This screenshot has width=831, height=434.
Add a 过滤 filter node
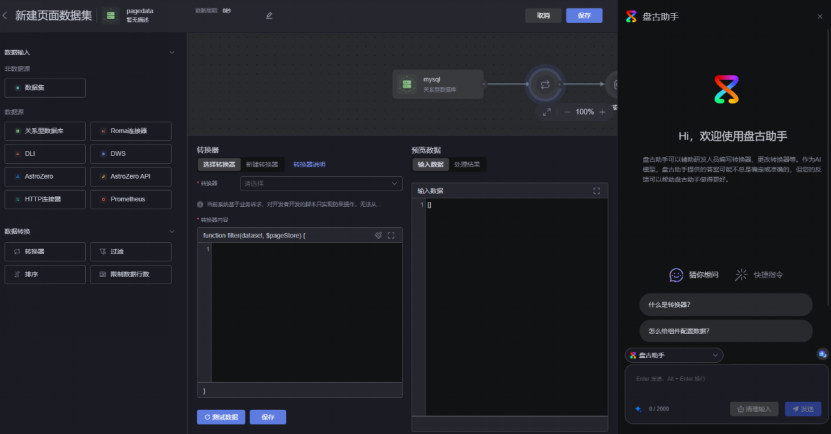131,252
